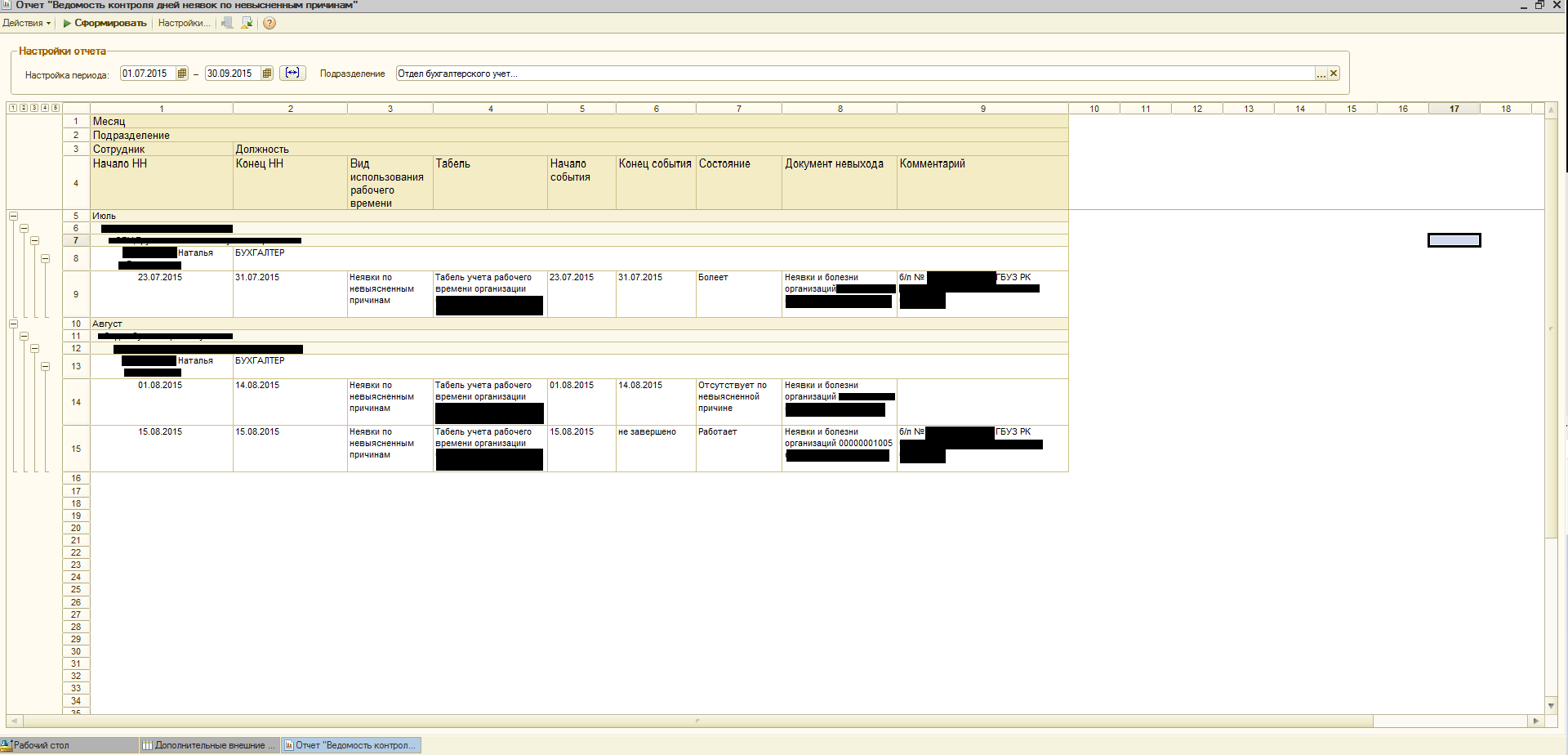Click the Июль cell
Image resolution: width=1568 pixels, height=755 pixels.
pos(579,216)
